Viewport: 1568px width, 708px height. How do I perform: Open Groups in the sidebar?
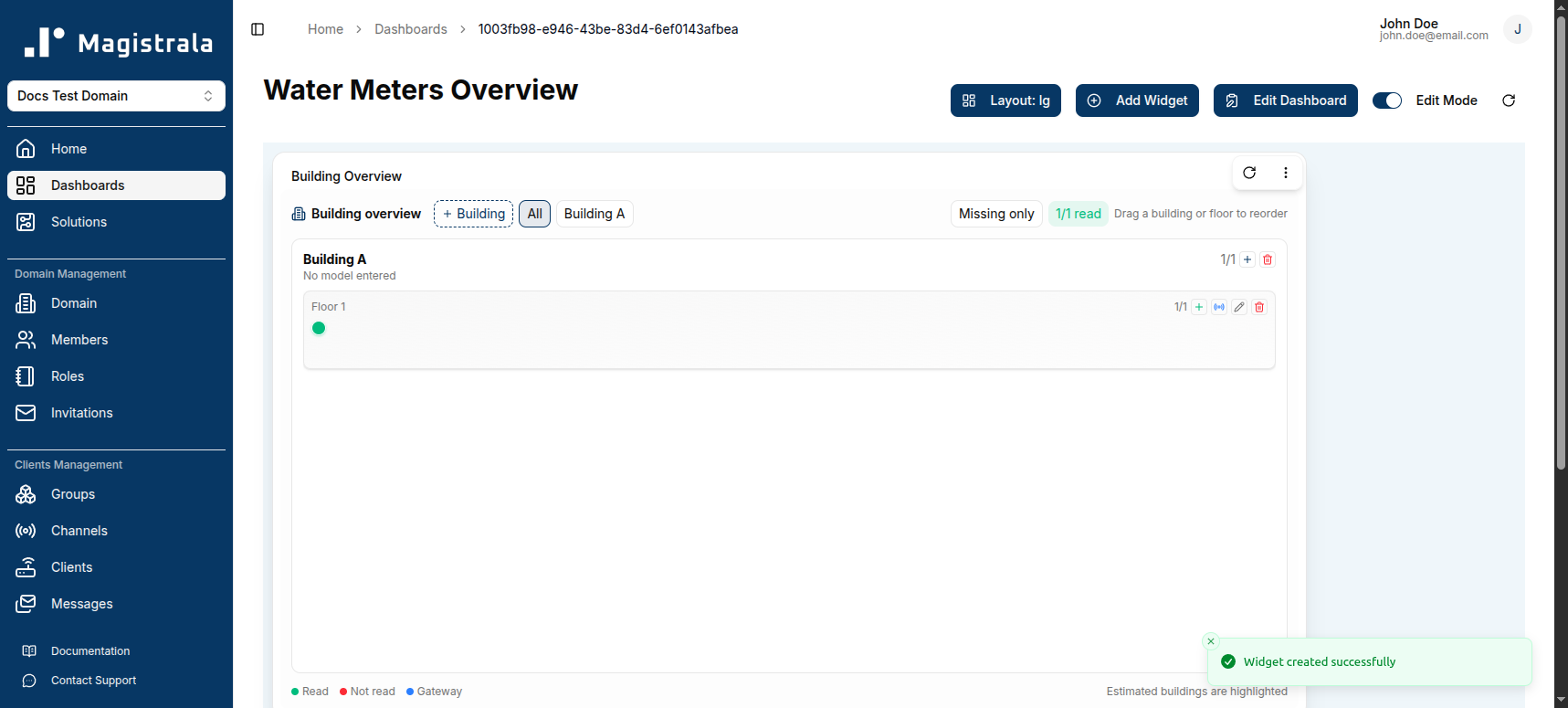coord(116,494)
